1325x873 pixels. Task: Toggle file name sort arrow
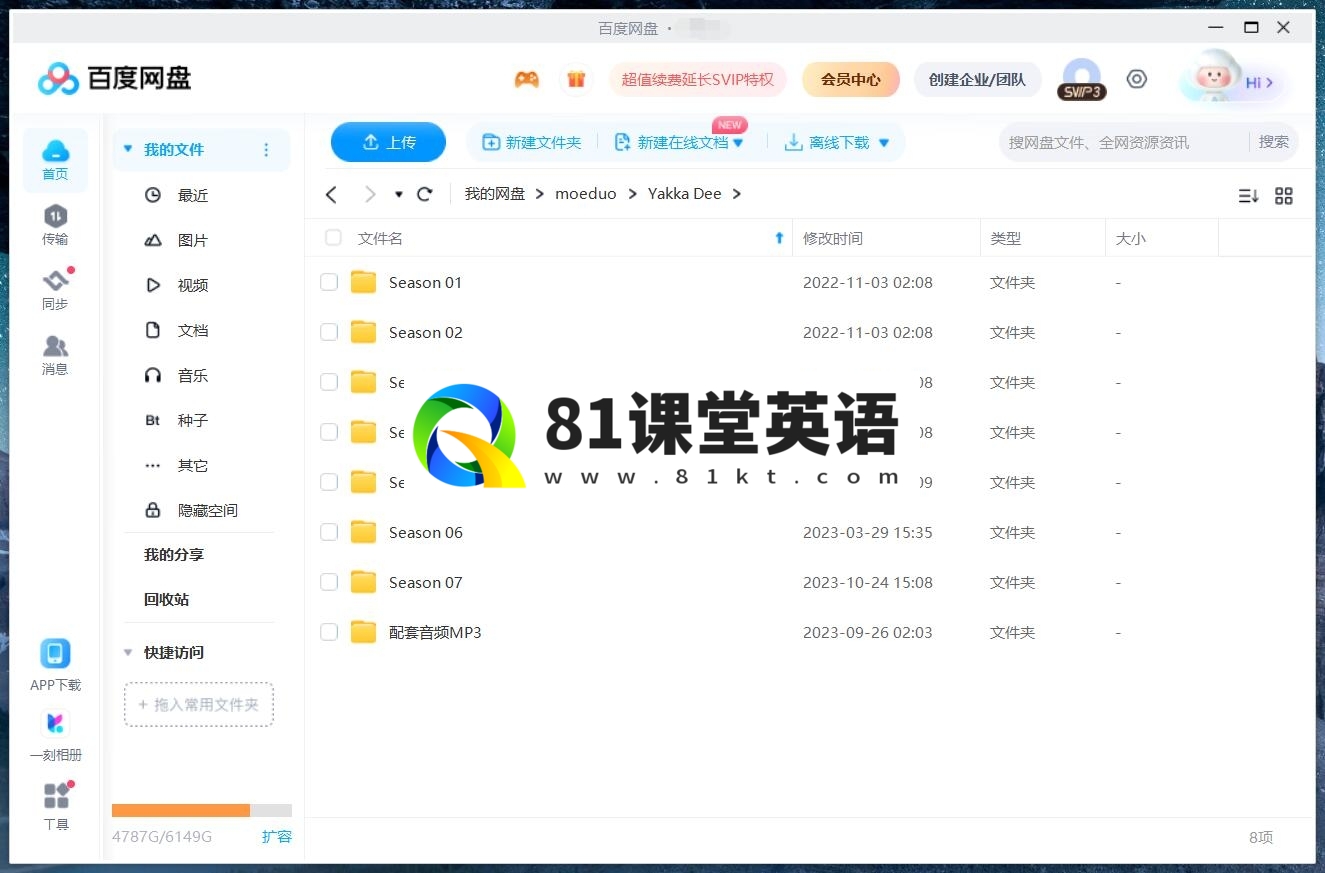click(x=780, y=238)
